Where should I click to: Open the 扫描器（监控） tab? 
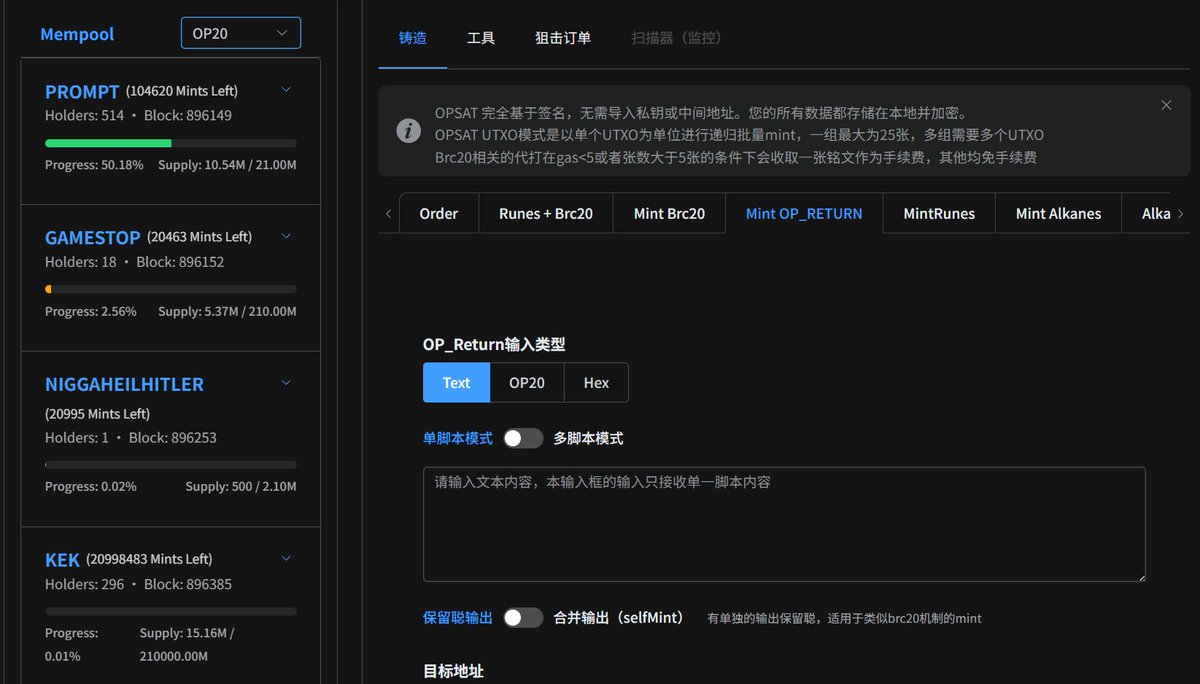click(677, 38)
